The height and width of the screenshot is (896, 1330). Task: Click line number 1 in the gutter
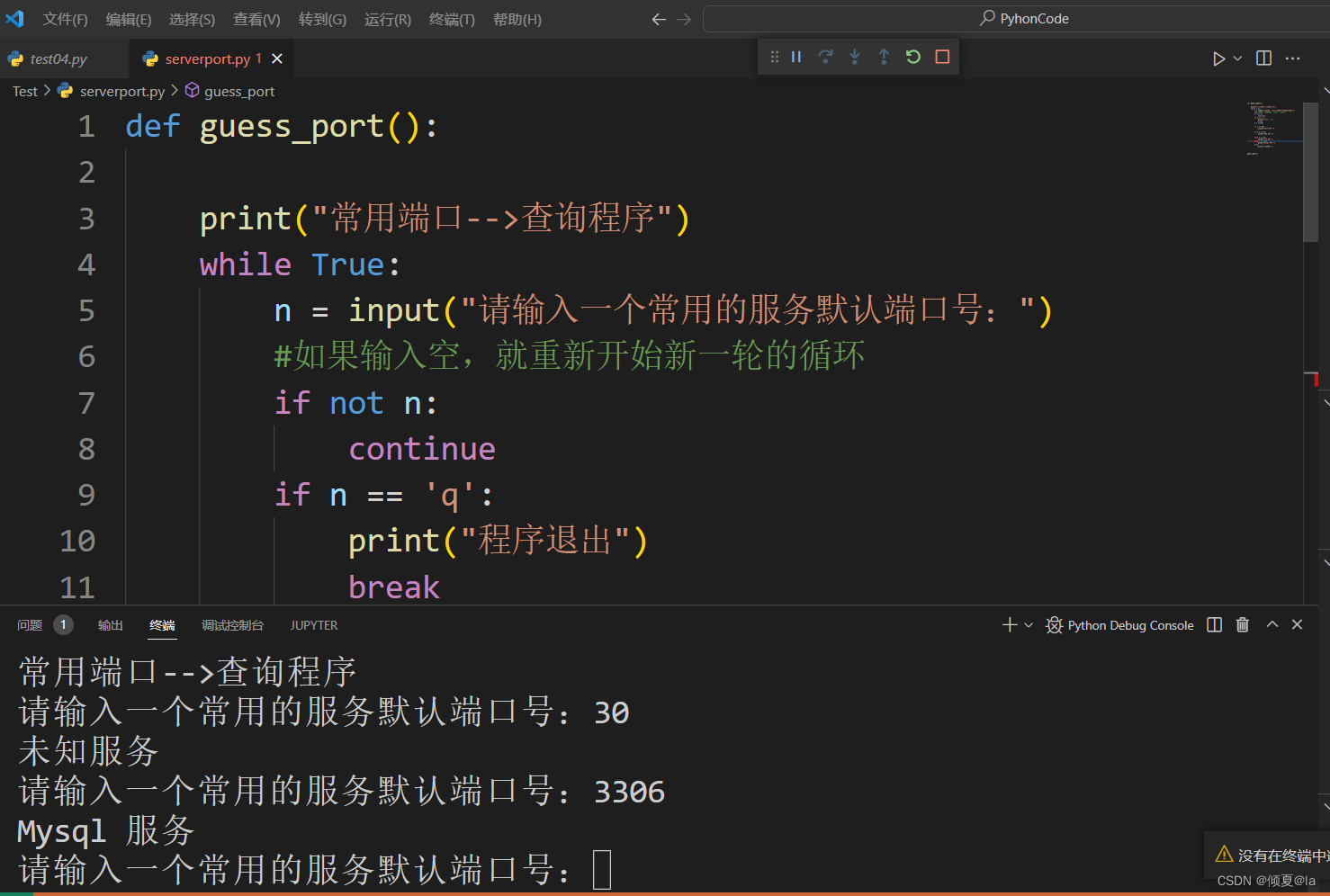coord(86,126)
